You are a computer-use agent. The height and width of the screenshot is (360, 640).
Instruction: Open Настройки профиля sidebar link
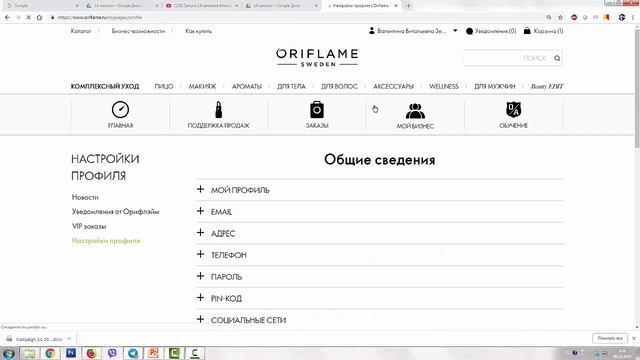106,241
